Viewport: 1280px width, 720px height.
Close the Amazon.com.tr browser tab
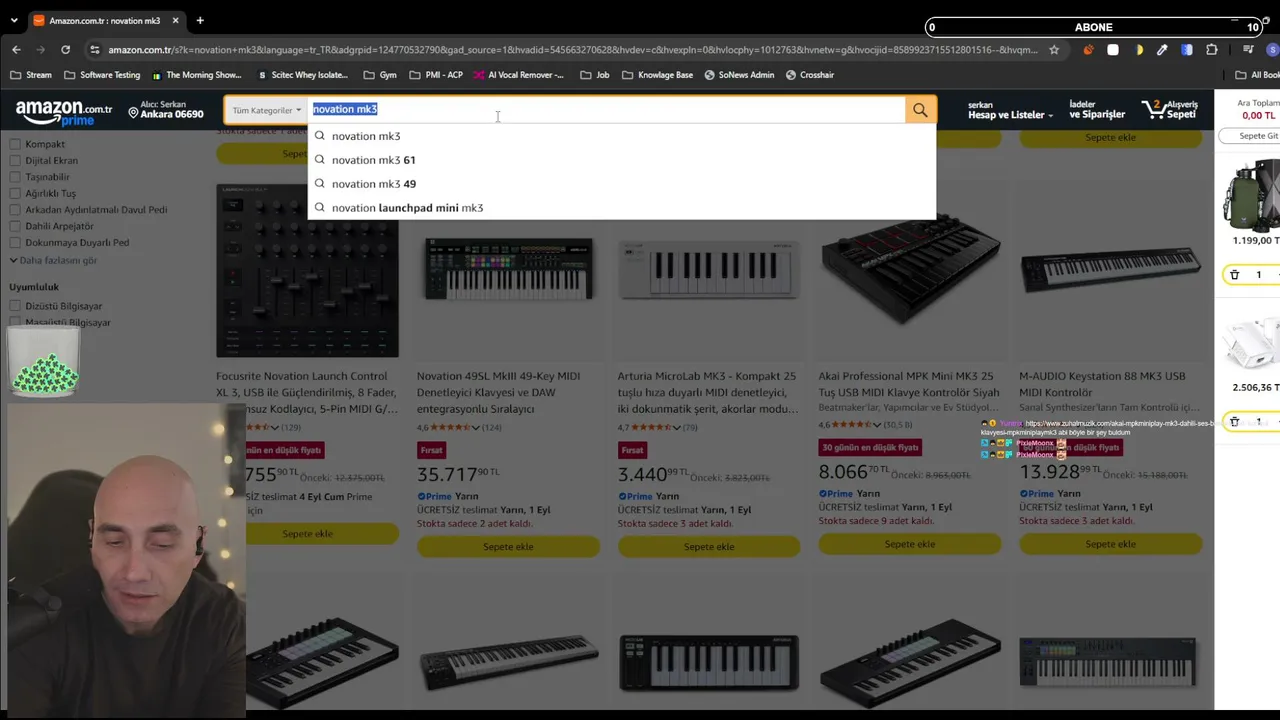tap(178, 20)
